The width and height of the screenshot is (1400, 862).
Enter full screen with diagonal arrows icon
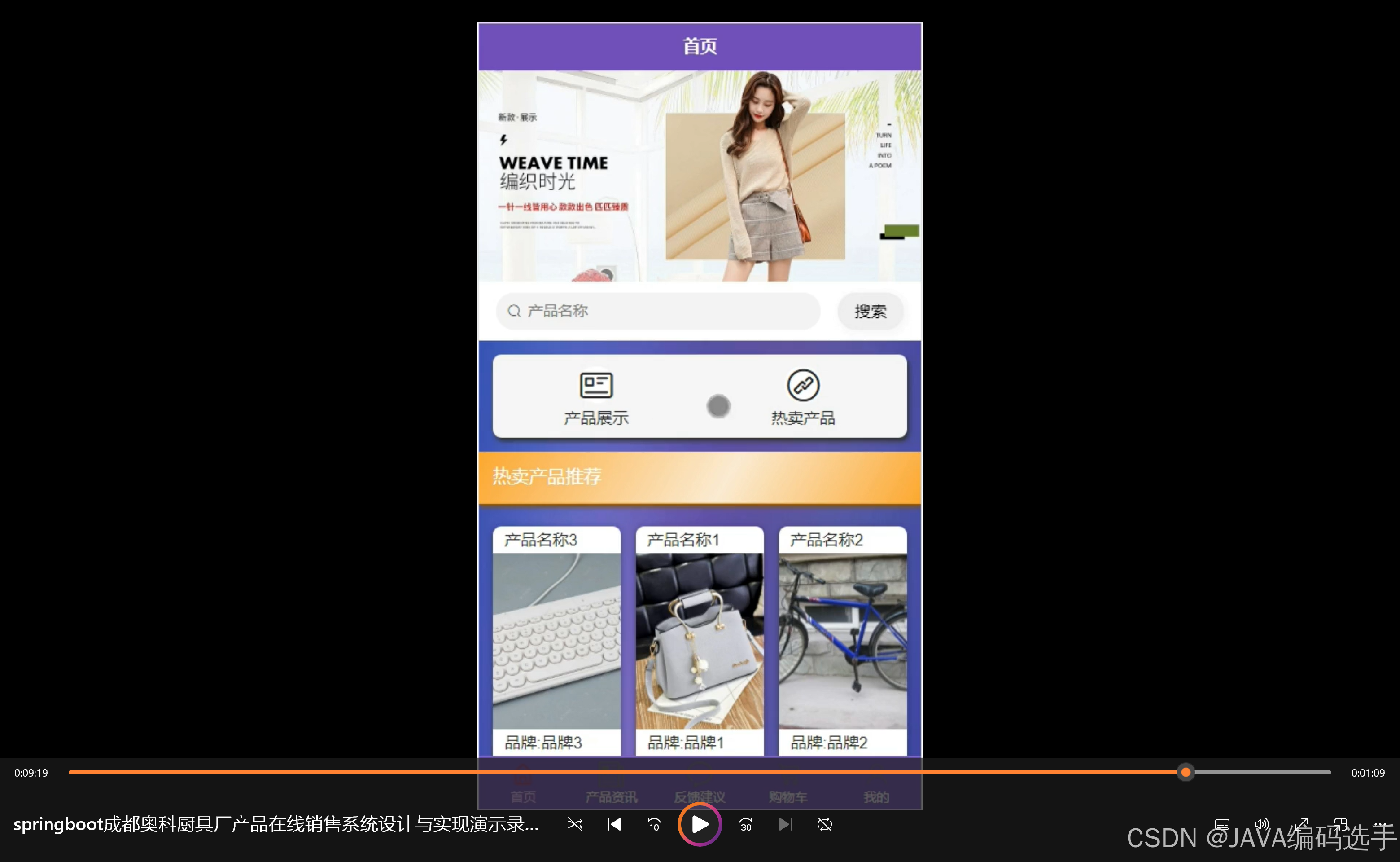tap(1301, 824)
